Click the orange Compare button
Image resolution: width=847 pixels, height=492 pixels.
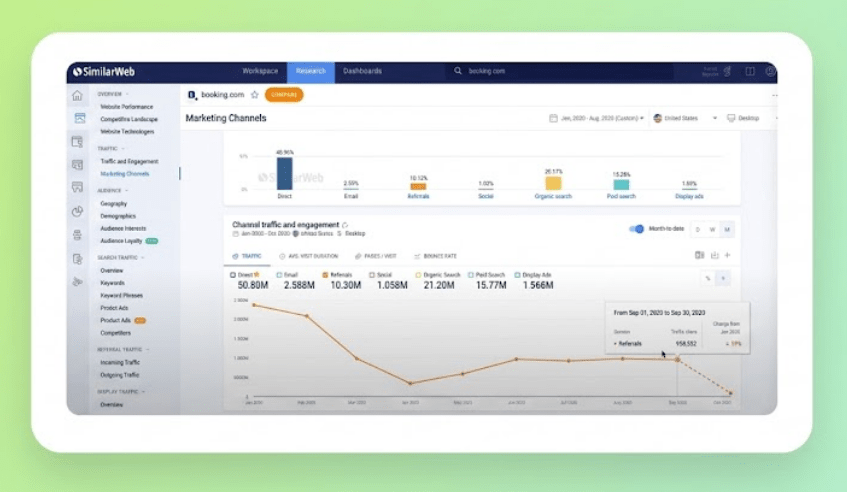284,95
